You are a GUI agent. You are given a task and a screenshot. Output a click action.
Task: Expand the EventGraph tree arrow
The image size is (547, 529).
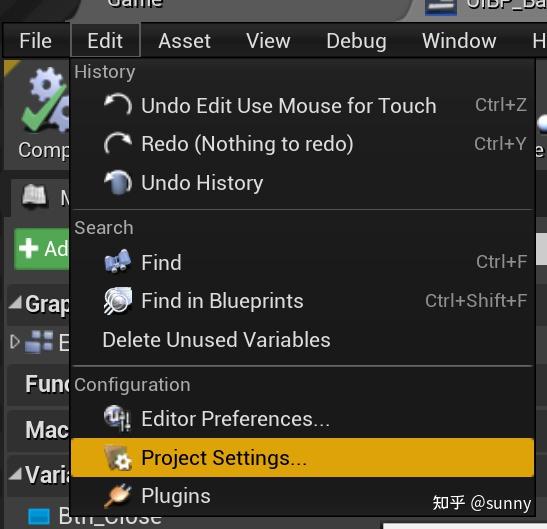pos(15,342)
